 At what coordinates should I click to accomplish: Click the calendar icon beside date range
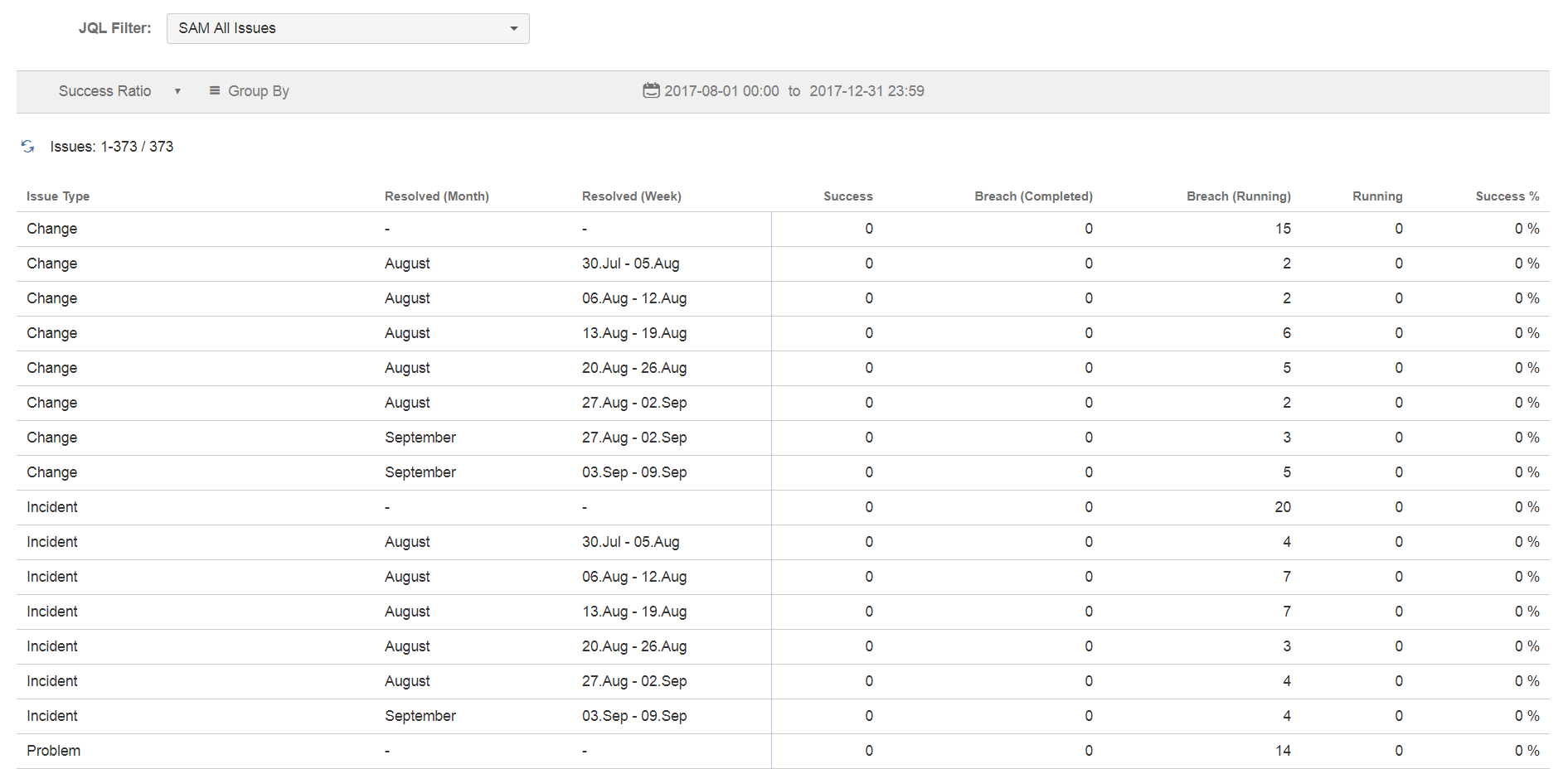click(651, 90)
